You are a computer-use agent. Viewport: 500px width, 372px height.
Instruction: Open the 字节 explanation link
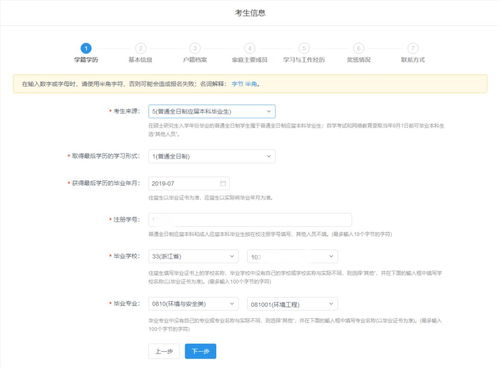pyautogui.click(x=237, y=84)
